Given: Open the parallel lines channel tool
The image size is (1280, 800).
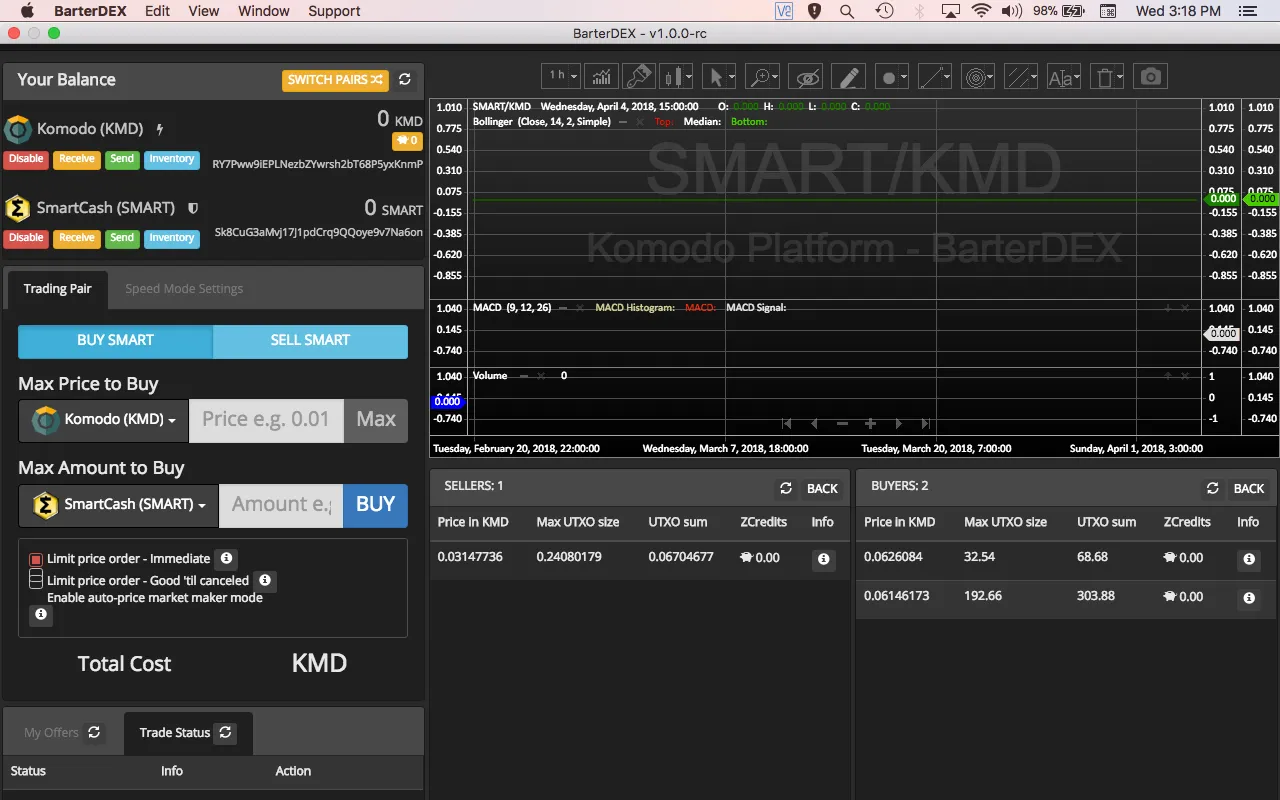Looking at the screenshot, I should pyautogui.click(x=1021, y=76).
